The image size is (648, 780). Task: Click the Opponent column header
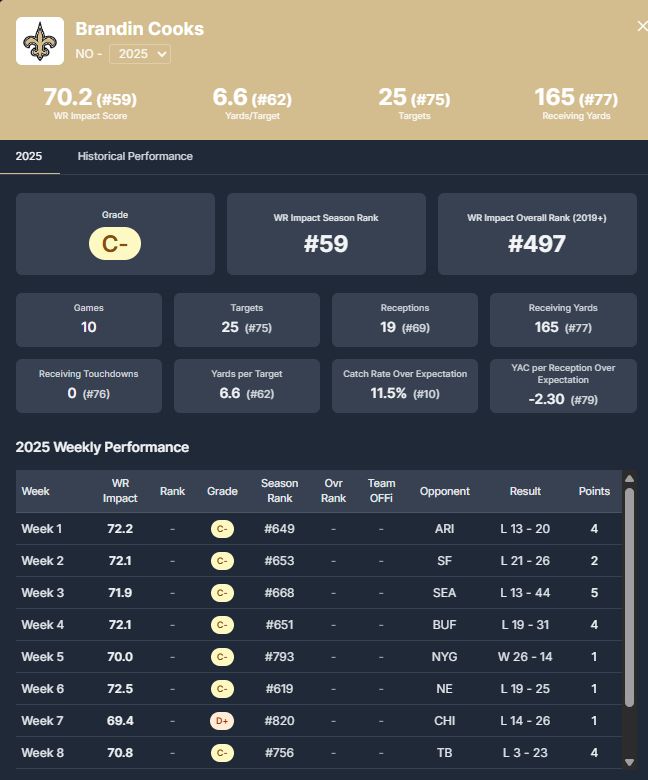444,491
